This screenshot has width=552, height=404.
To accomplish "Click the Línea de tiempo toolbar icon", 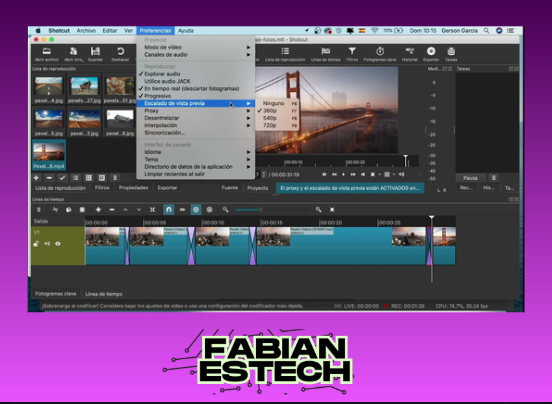I will (326, 51).
